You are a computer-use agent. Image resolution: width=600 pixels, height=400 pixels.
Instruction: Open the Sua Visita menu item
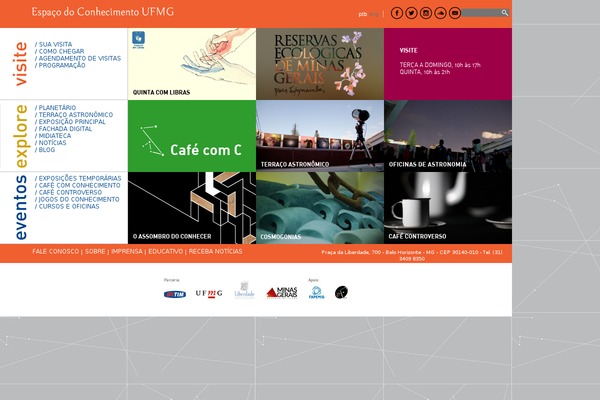coord(54,44)
